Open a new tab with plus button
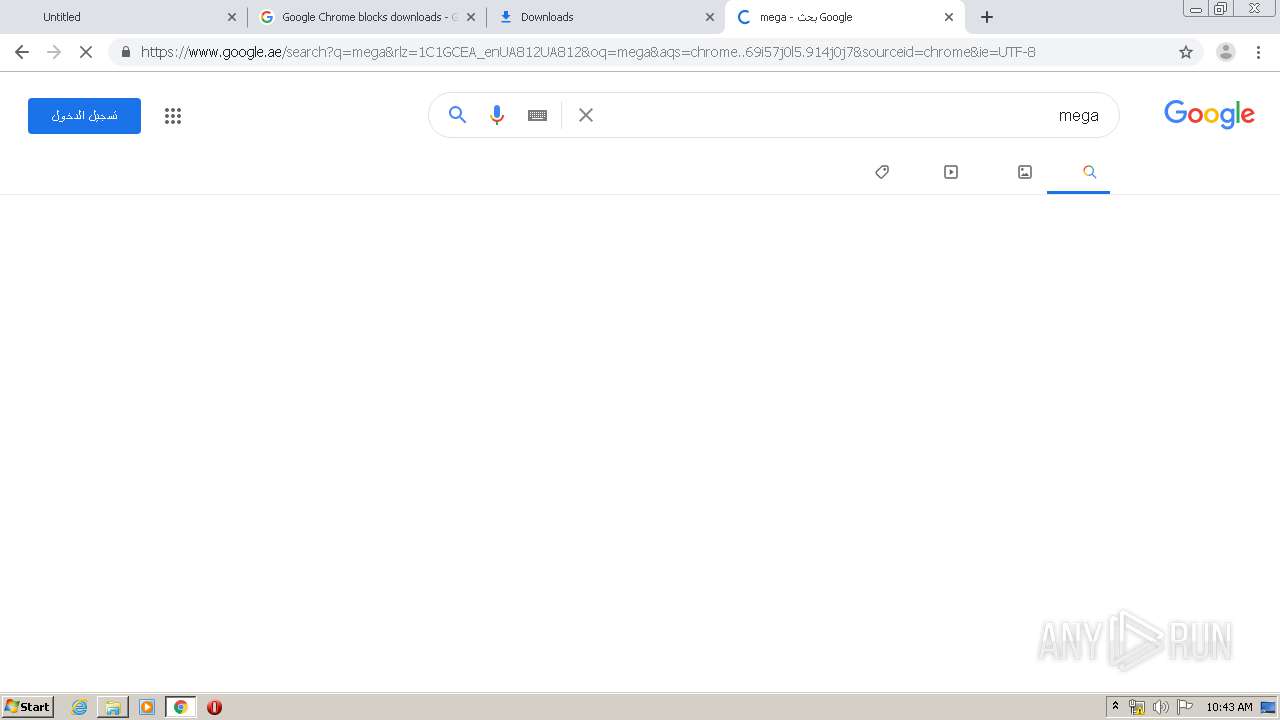This screenshot has width=1280, height=720. (987, 17)
